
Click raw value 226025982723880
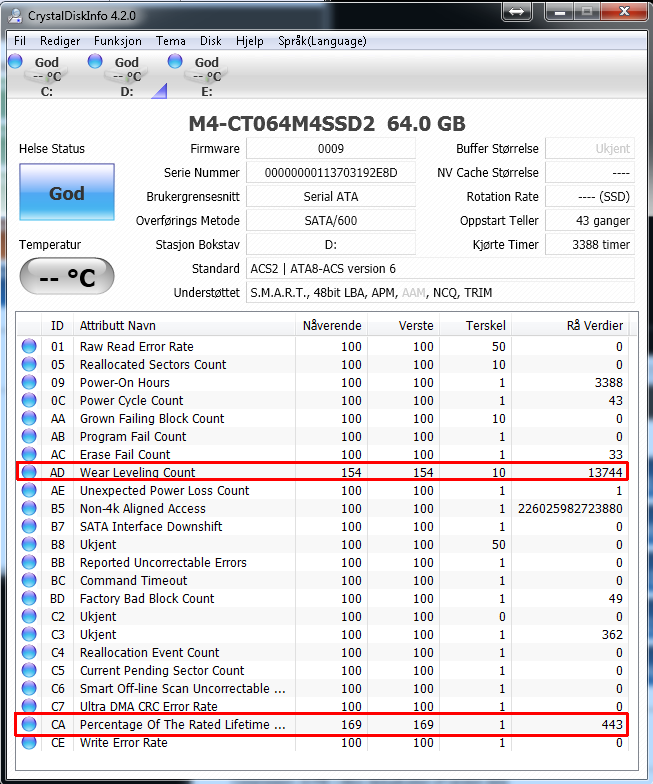[570, 508]
